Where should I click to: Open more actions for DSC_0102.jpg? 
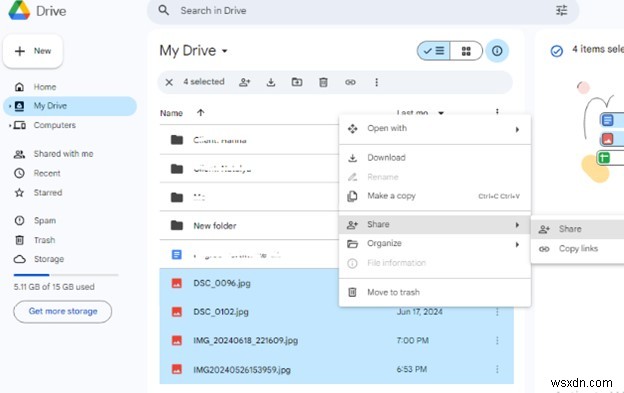pyautogui.click(x=497, y=312)
